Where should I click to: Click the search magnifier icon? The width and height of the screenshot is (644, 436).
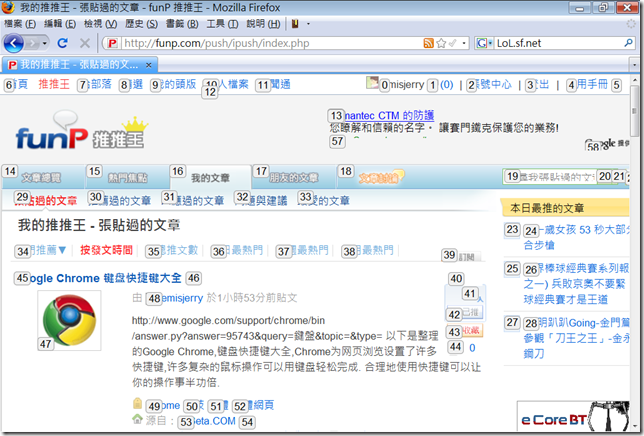pyautogui.click(x=628, y=43)
